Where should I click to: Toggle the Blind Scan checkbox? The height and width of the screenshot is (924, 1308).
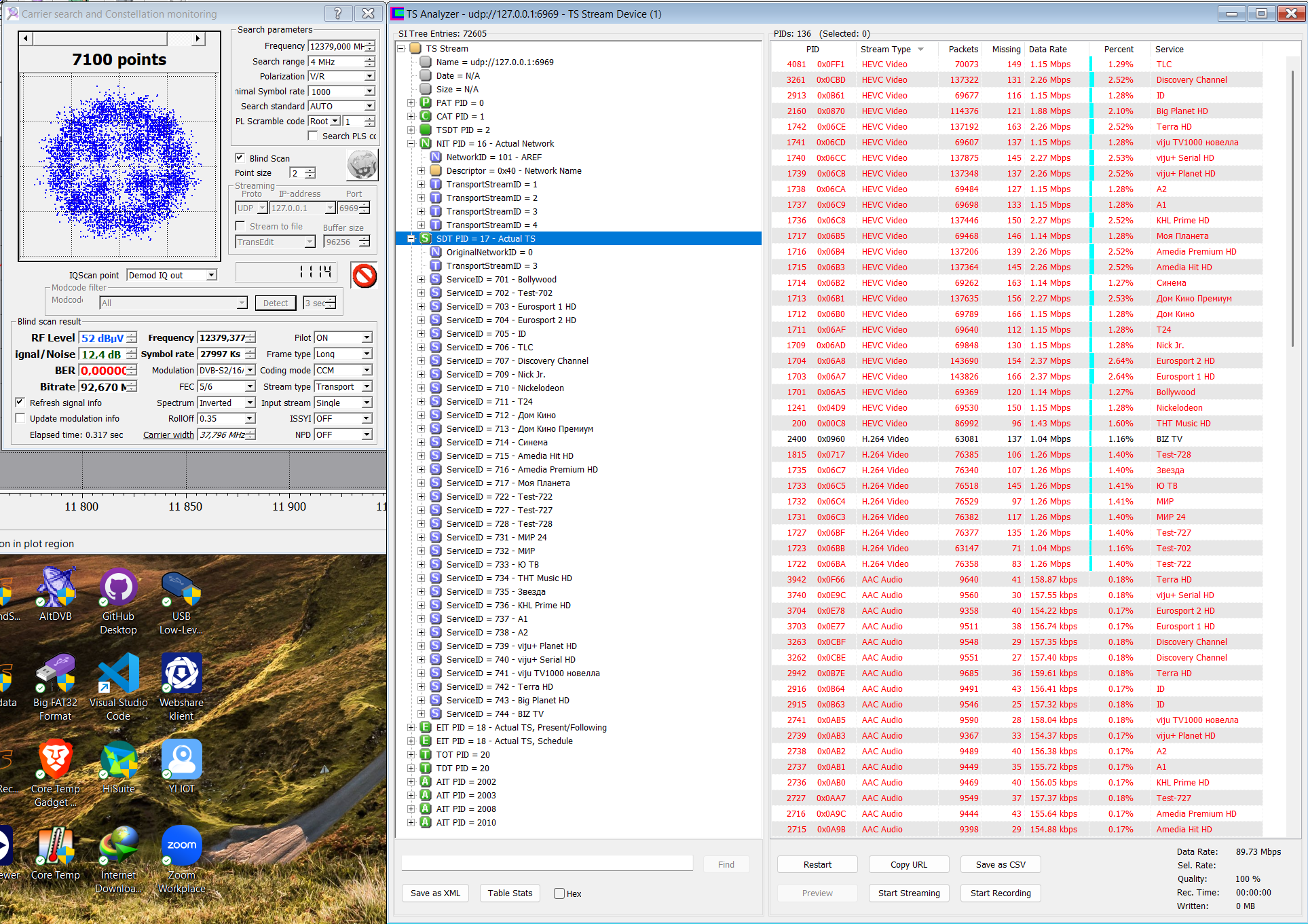[240, 158]
